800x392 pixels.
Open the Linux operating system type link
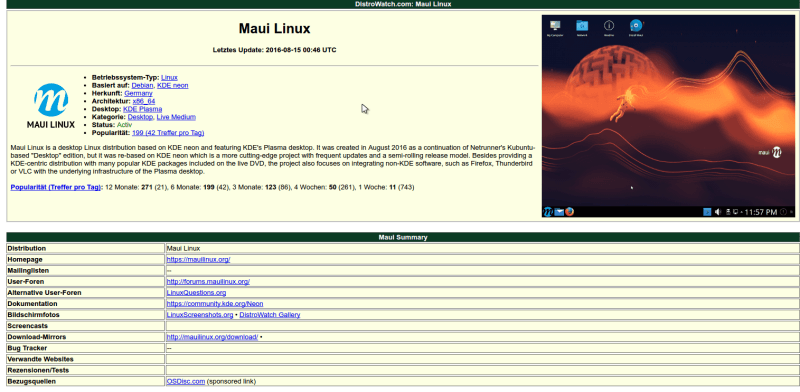(x=169, y=78)
